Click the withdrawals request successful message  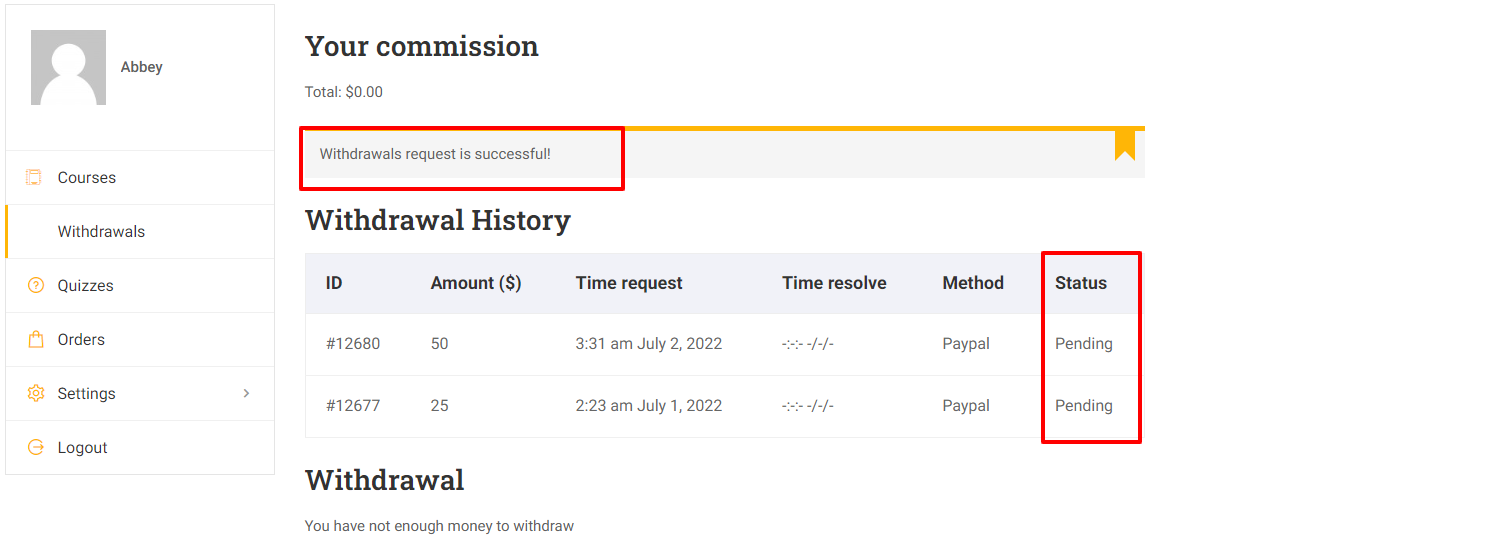pos(435,154)
